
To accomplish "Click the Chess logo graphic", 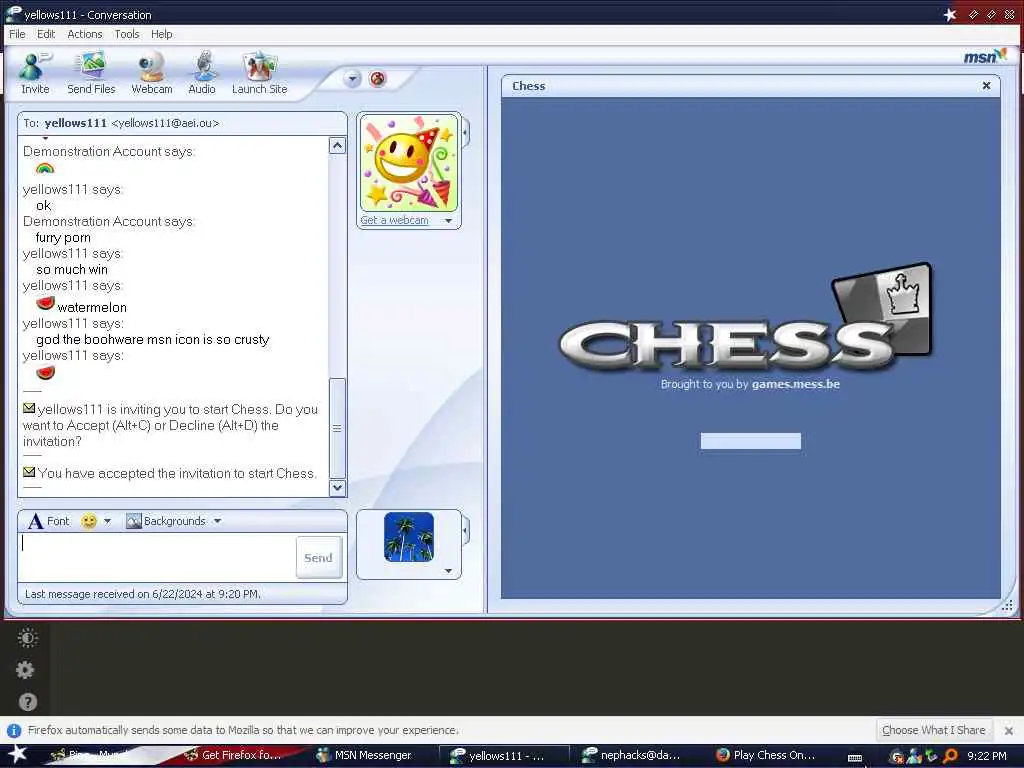I will (x=746, y=319).
